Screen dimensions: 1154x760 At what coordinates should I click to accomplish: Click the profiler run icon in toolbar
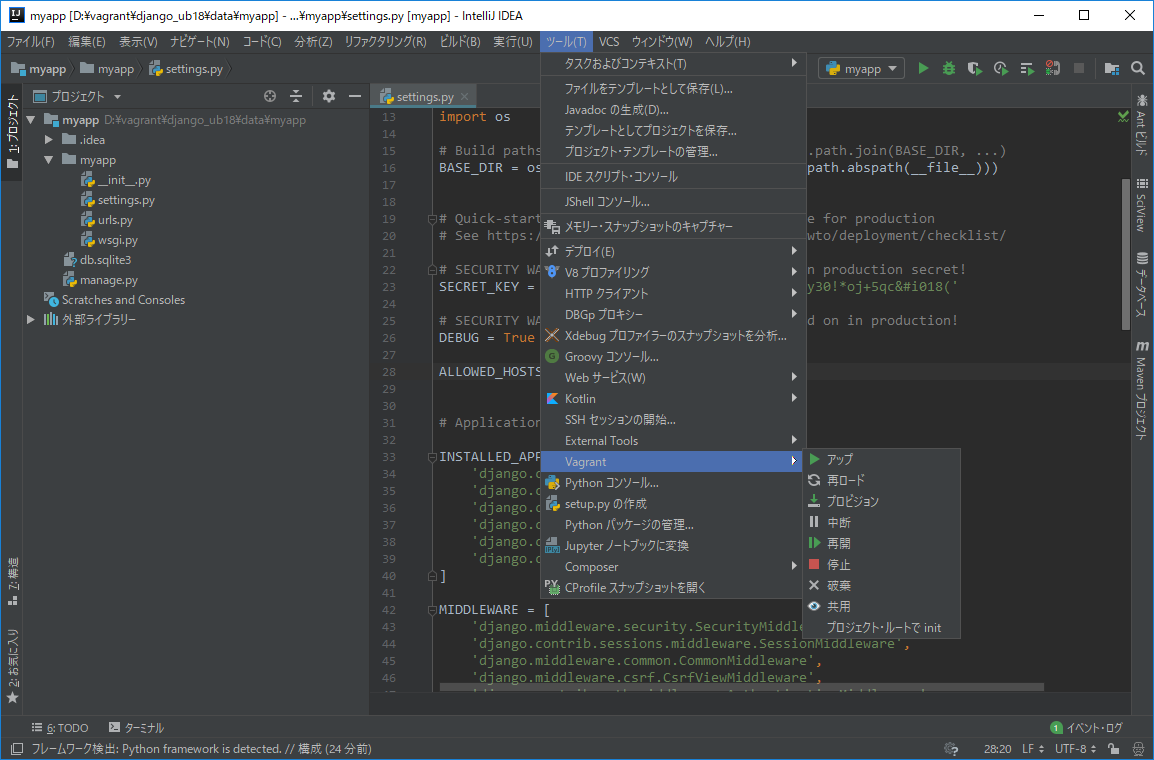point(1000,68)
